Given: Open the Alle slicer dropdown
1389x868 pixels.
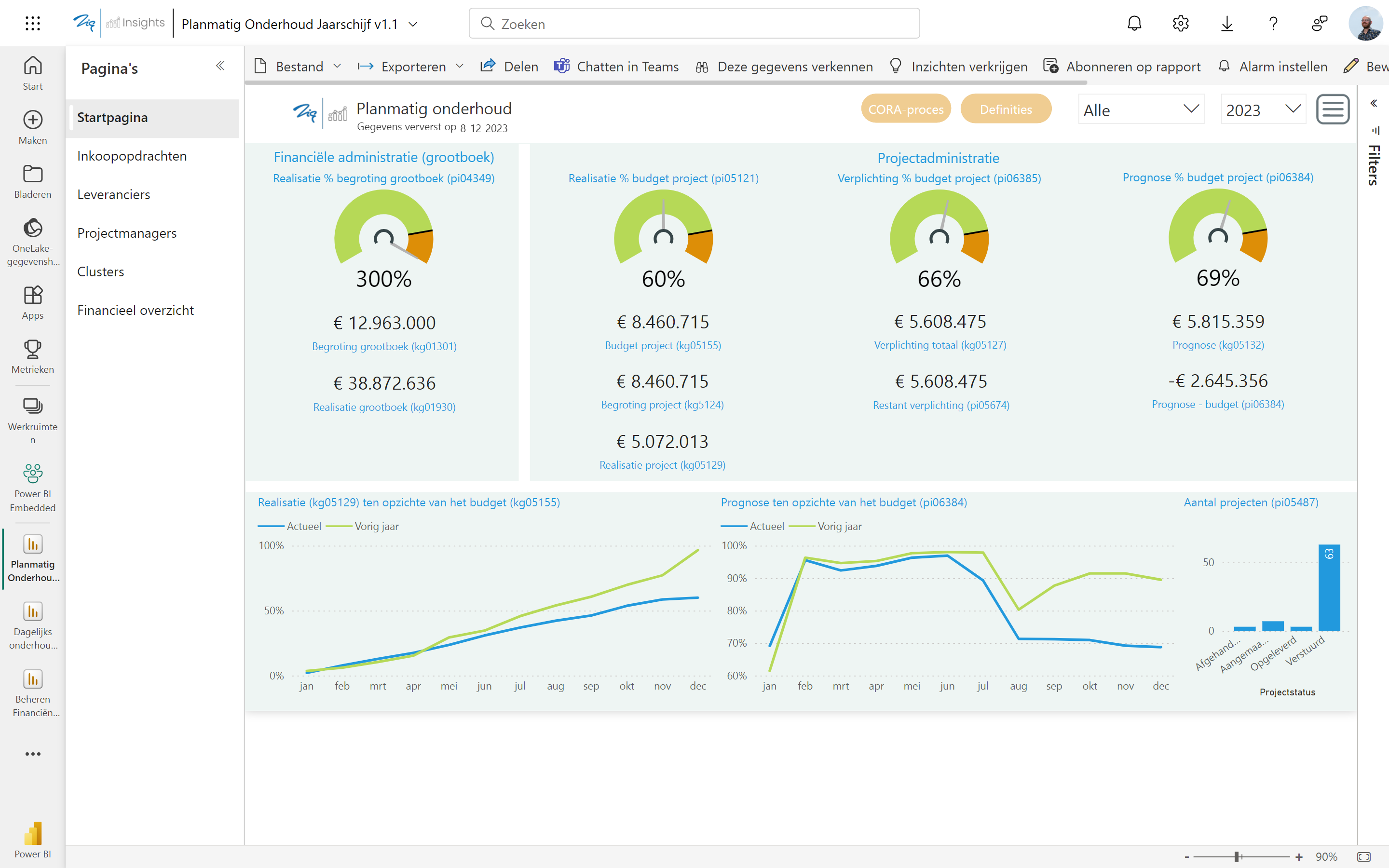Looking at the screenshot, I should pos(1141,109).
